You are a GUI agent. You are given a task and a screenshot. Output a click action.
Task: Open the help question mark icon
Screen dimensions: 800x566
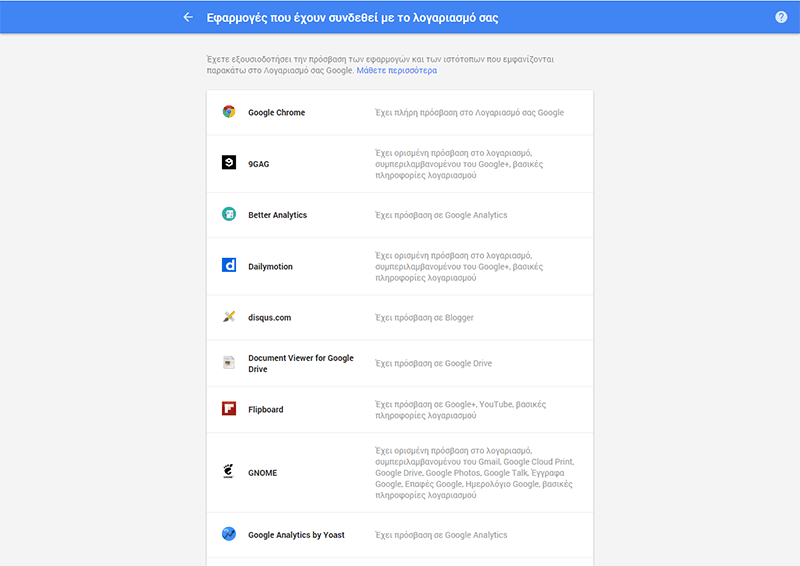click(x=781, y=17)
